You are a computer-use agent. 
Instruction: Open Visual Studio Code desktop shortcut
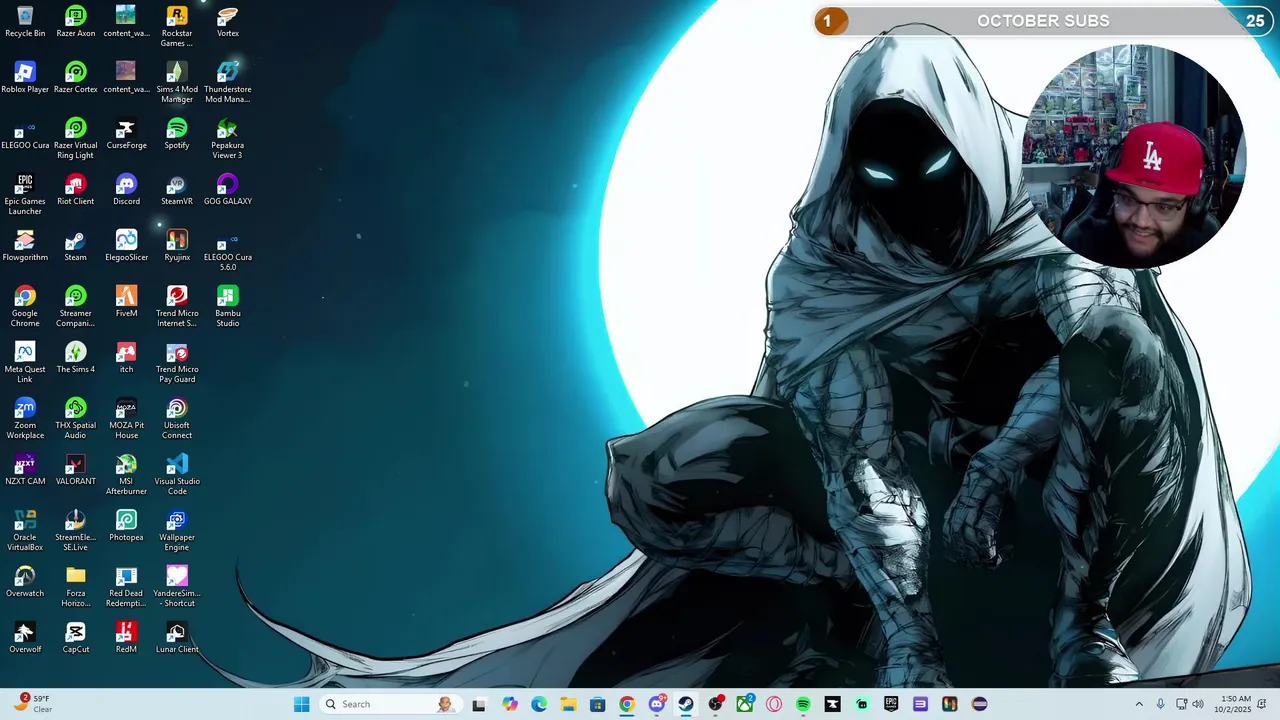(177, 474)
